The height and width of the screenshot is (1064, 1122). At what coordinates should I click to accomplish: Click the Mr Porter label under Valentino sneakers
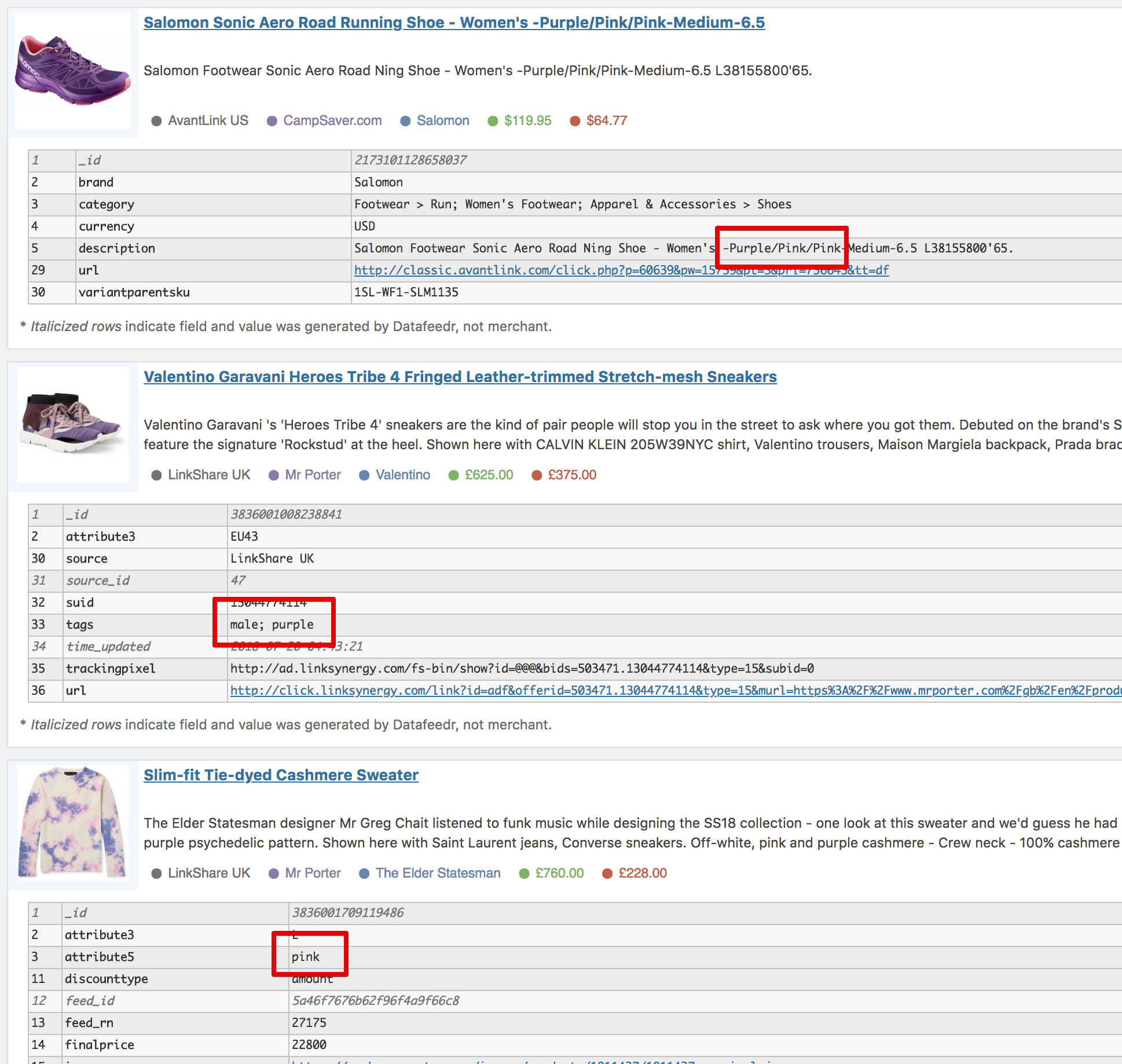[313, 475]
